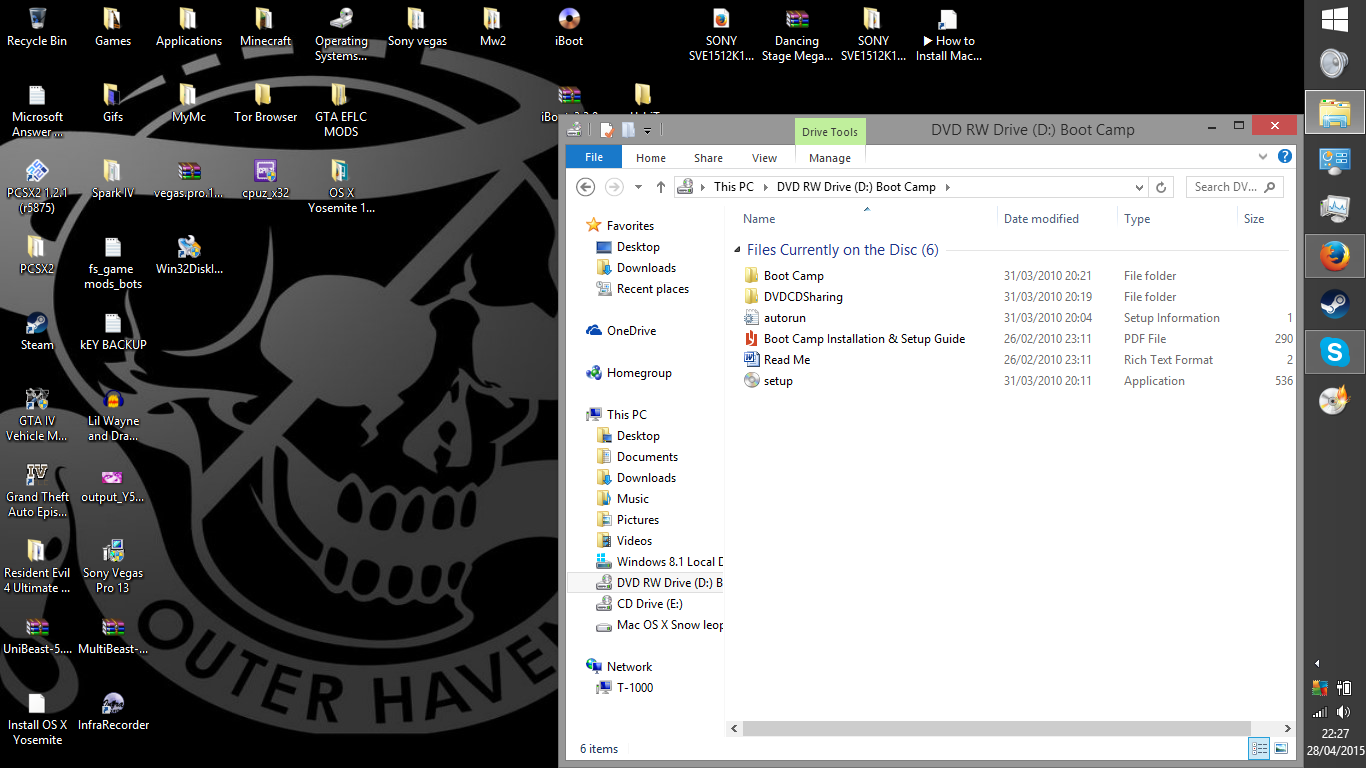This screenshot has width=1366, height=768.
Task: Switch to the Share ribbon tab
Action: coord(708,158)
